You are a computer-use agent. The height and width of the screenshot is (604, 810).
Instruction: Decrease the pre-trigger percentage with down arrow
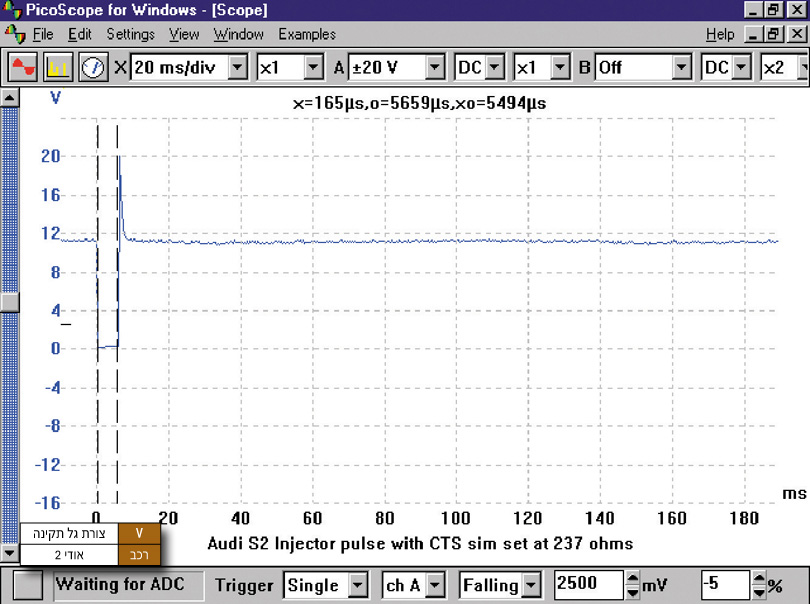point(758,591)
